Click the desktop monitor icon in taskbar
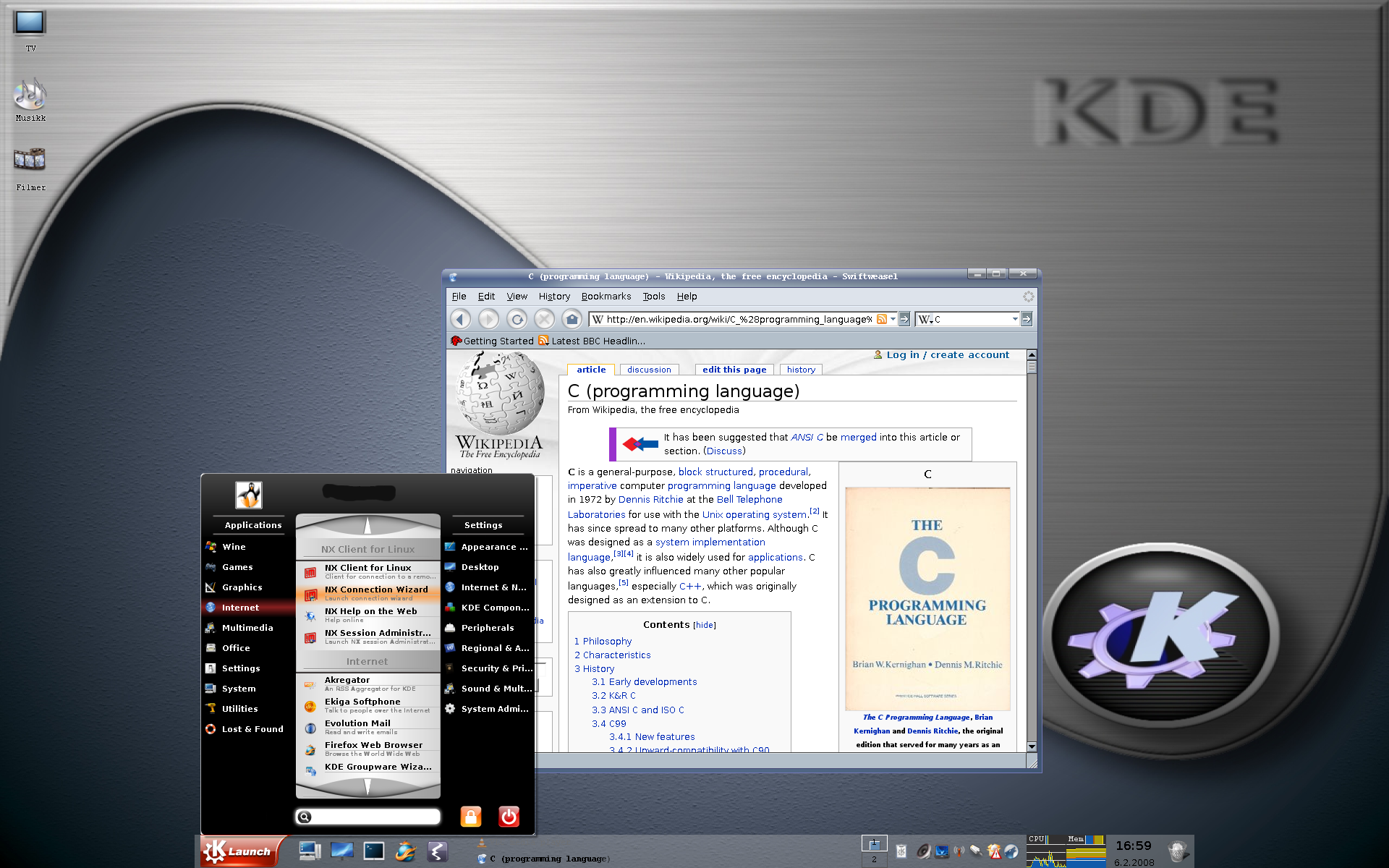 pyautogui.click(x=342, y=851)
